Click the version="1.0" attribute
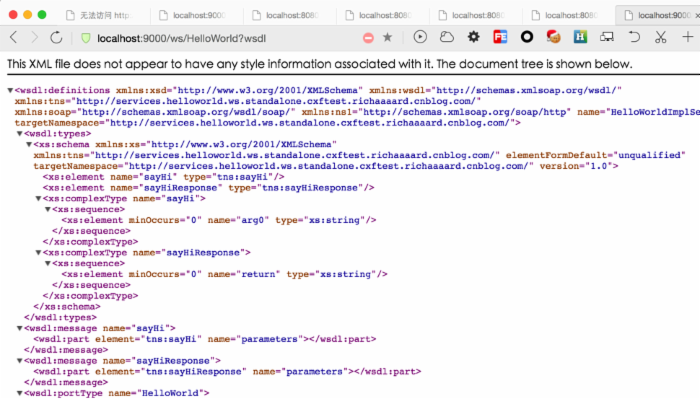Screen dimensions: 700x399 (576, 166)
